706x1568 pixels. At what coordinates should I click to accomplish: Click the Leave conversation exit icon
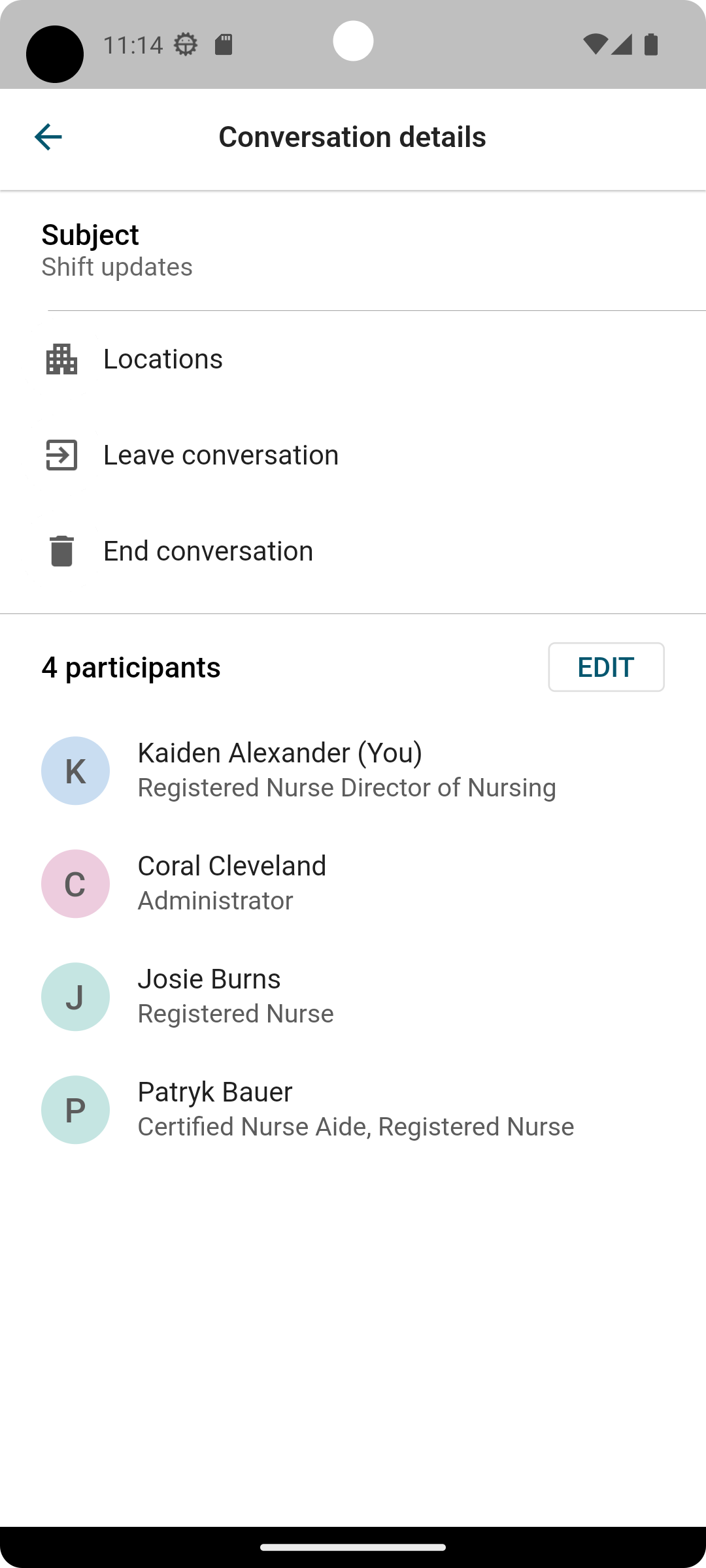click(61, 455)
